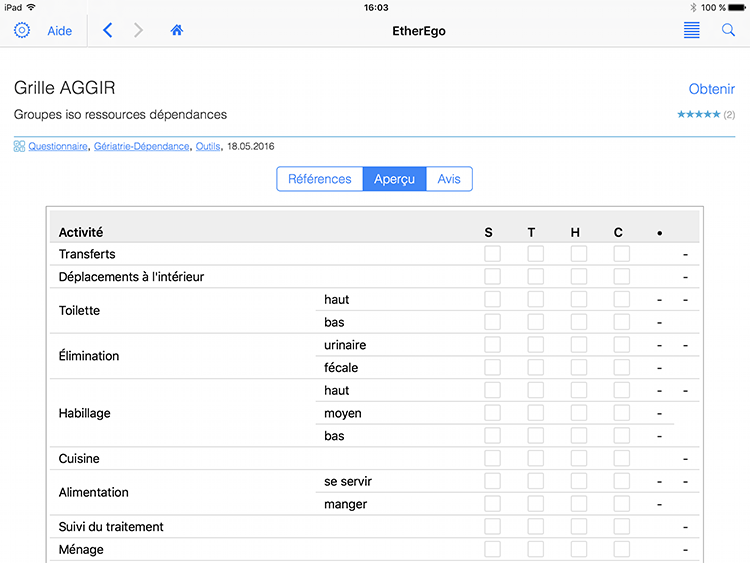750x563 pixels.
Task: Tap the five-star rating
Action: 698,115
